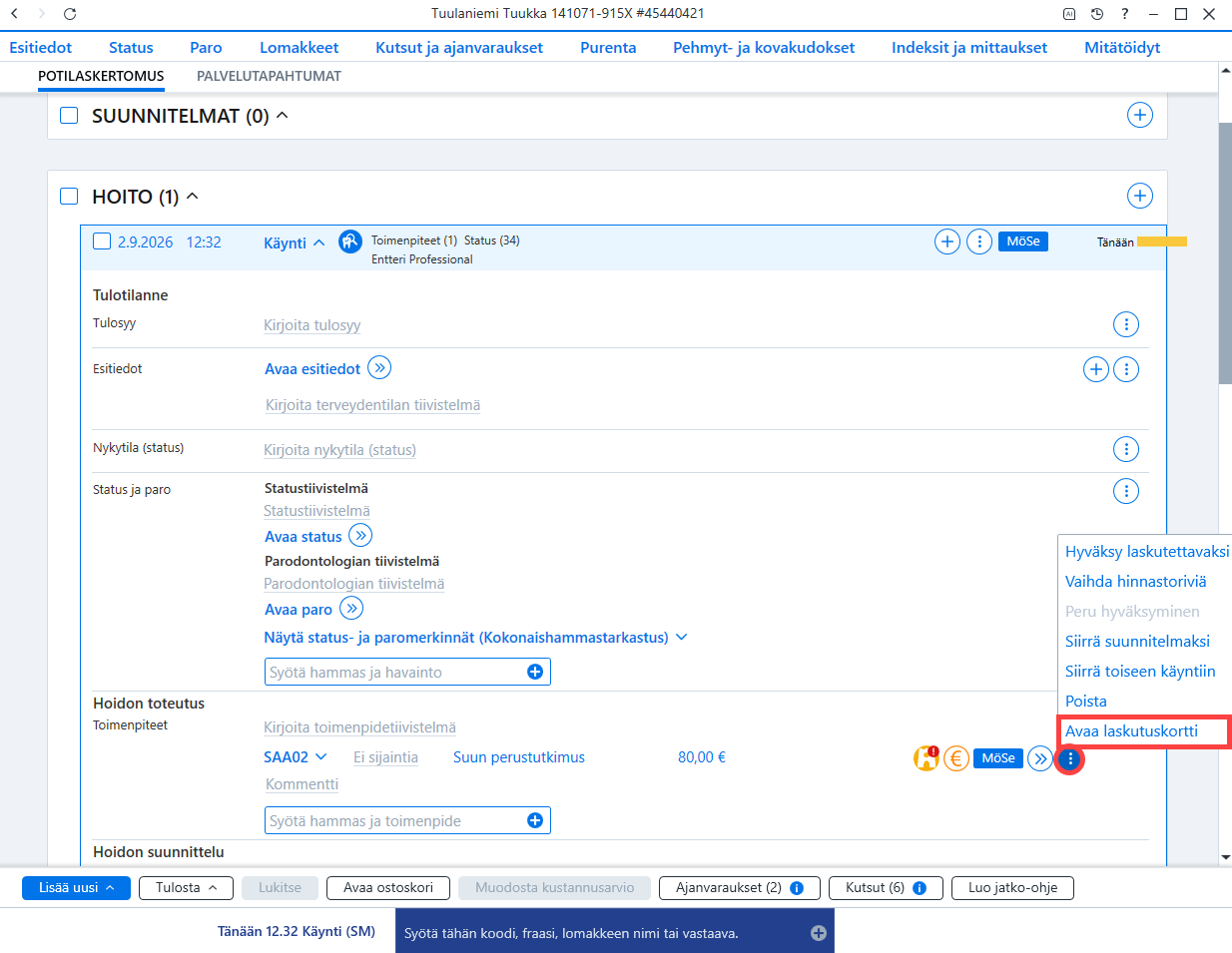Viewport: 1232px width, 953px height.
Task: Tick the SUUNNITELMAT section checkbox
Action: (x=69, y=116)
